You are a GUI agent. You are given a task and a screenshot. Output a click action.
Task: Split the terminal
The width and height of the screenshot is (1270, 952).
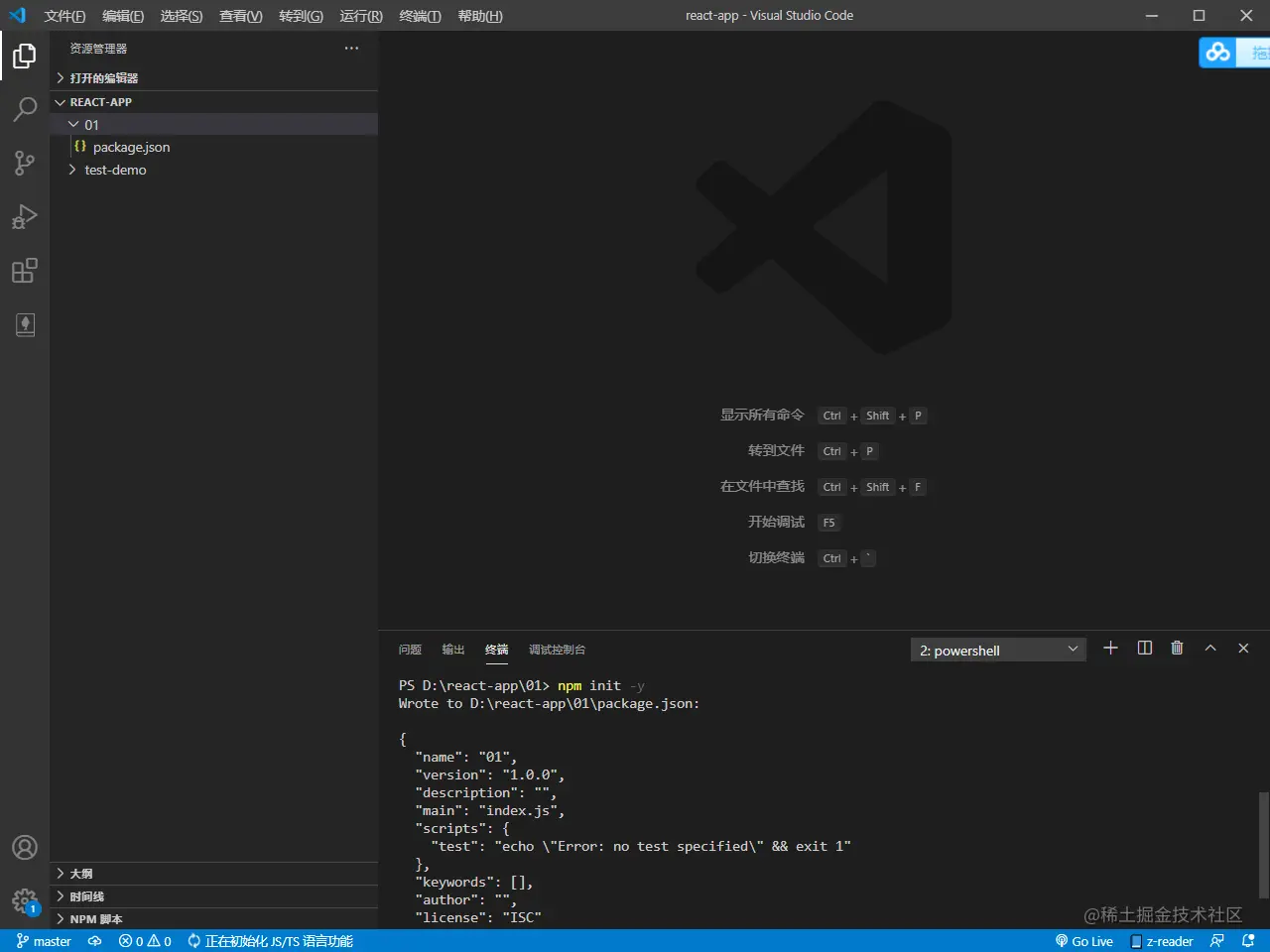click(x=1144, y=649)
